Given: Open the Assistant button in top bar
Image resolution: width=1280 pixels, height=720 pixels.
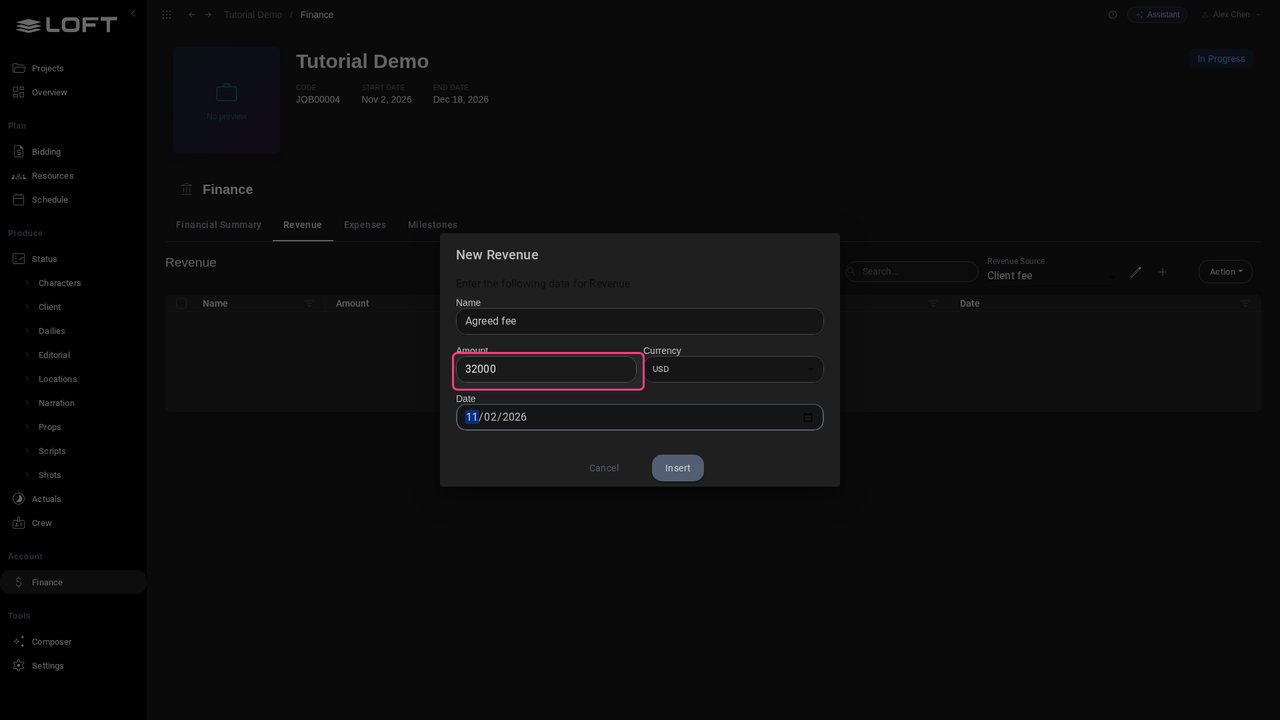Looking at the screenshot, I should [1157, 15].
